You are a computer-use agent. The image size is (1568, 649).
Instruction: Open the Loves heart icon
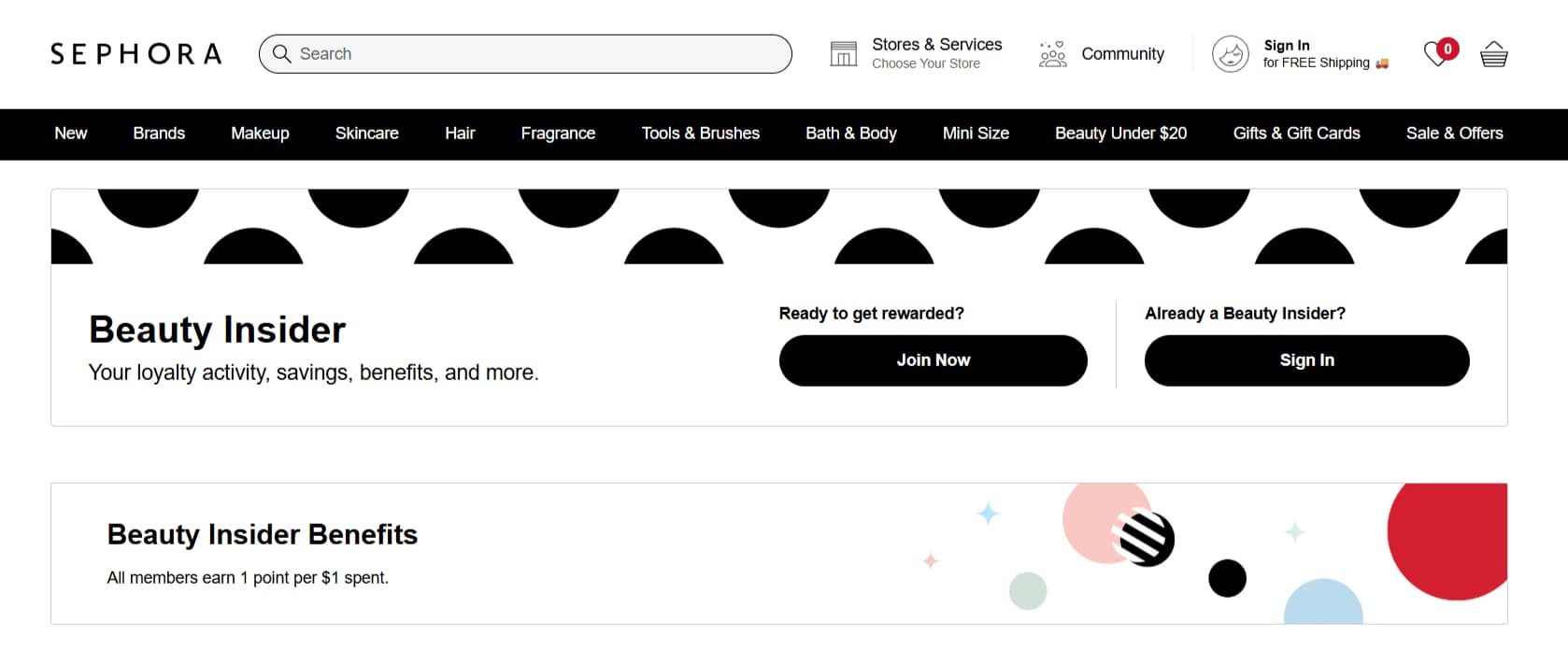pyautogui.click(x=1436, y=54)
